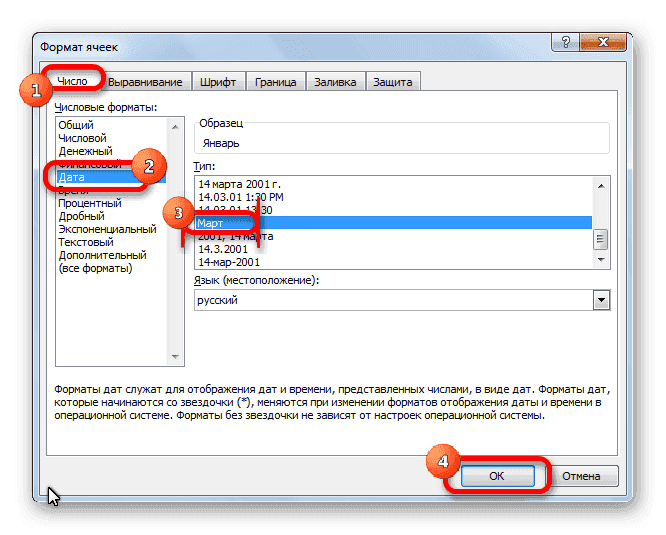This screenshot has width=666, height=535.
Task: Open the Граница tab
Action: coord(276,82)
